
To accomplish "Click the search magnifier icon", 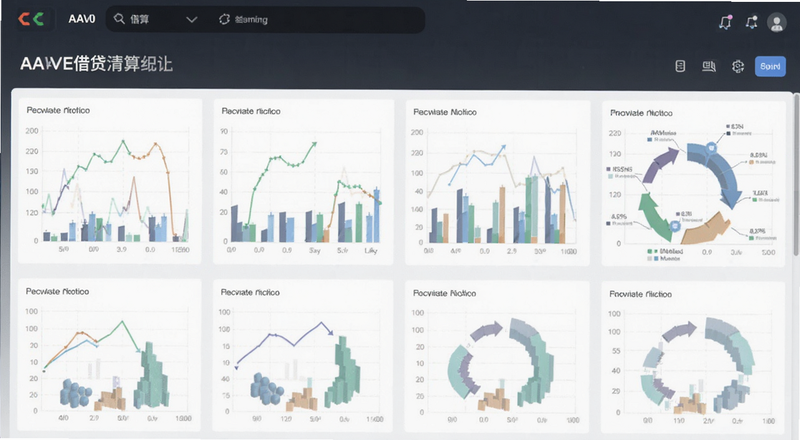I will (119, 19).
